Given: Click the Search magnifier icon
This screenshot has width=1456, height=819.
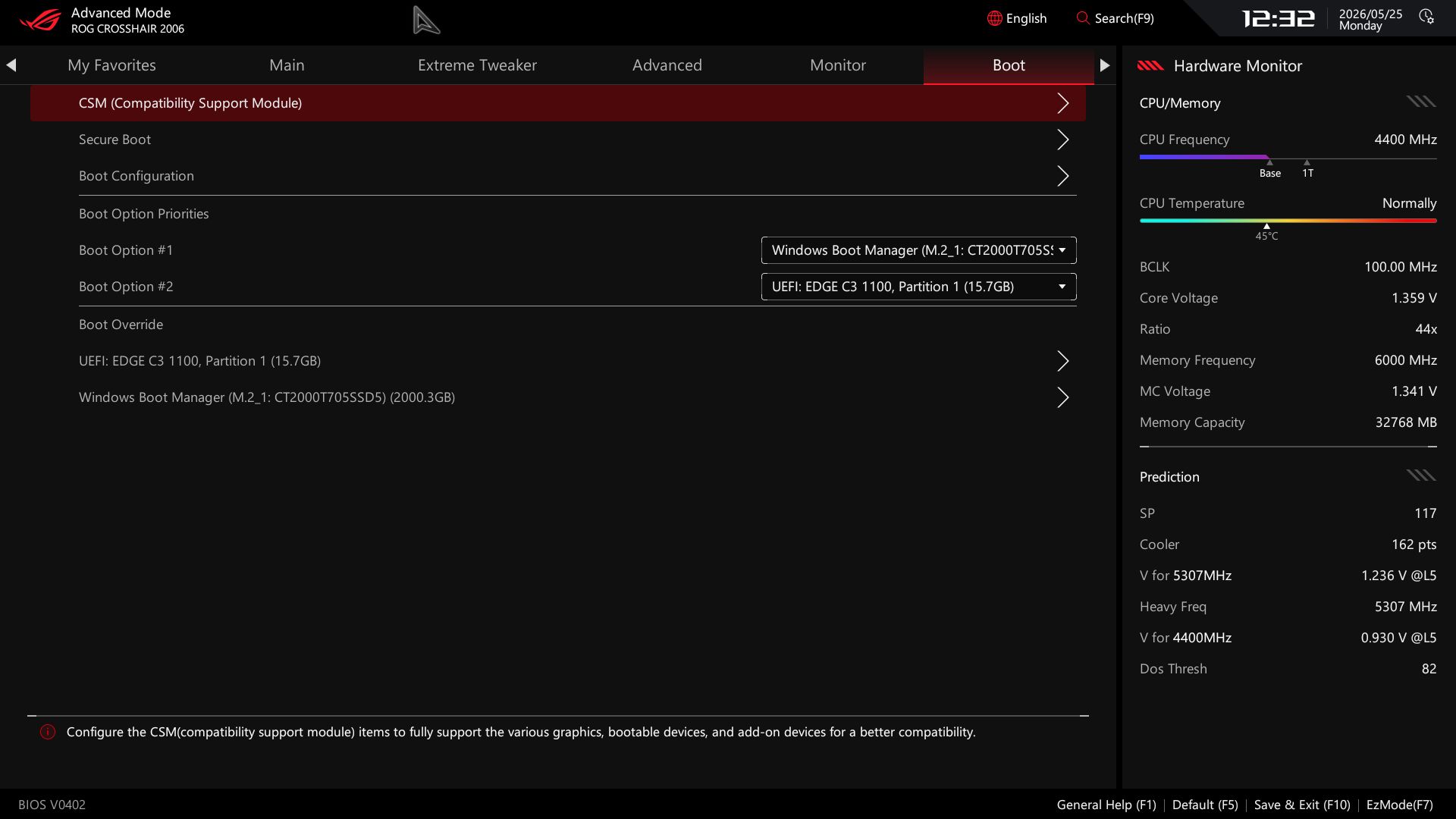Looking at the screenshot, I should (x=1083, y=17).
